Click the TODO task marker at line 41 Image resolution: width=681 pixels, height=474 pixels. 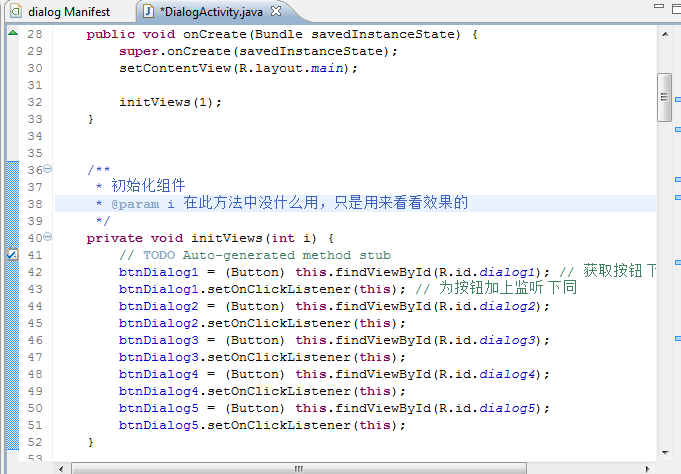pyautogui.click(x=13, y=254)
